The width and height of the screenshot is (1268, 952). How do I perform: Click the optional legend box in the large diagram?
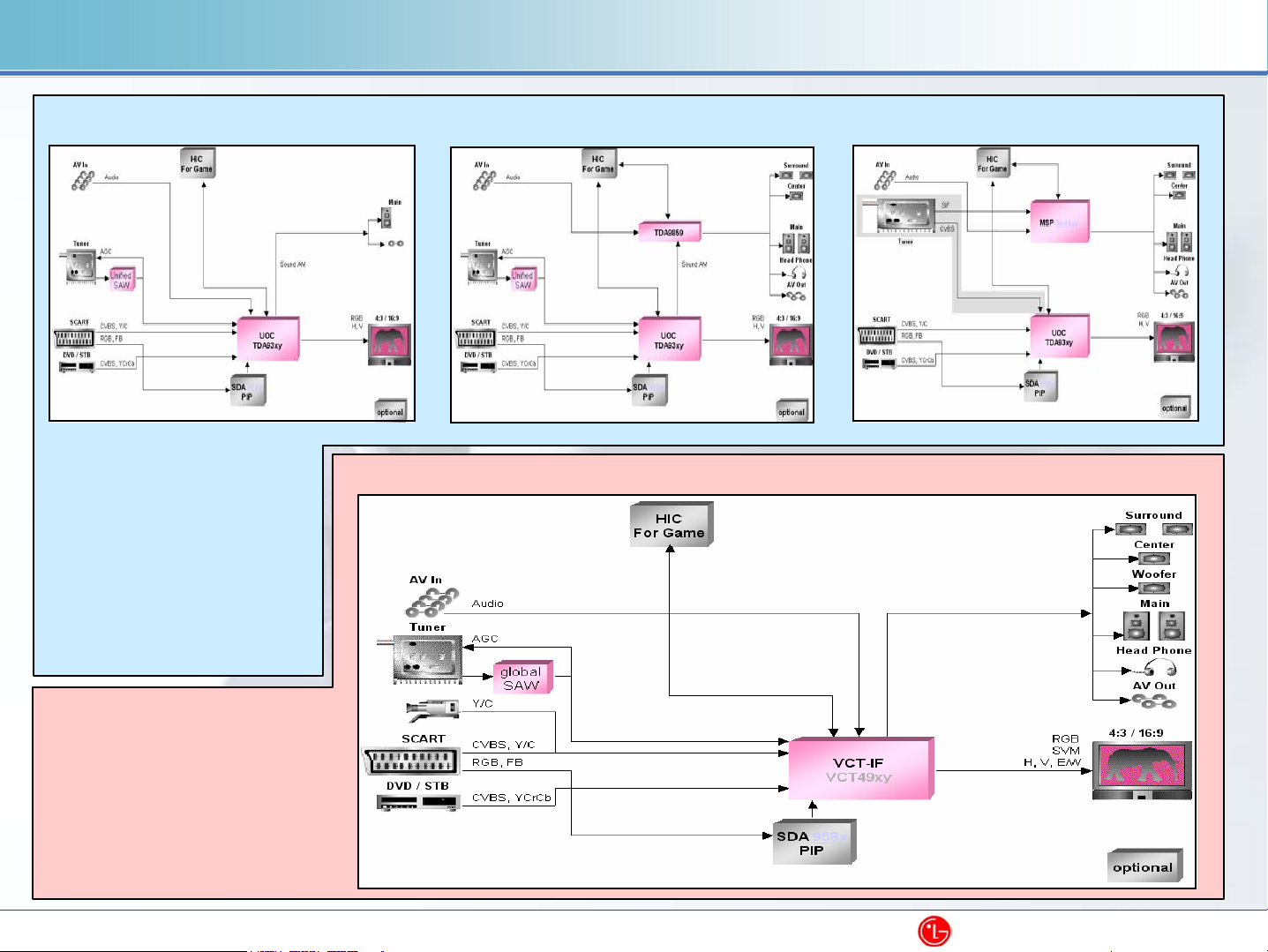pyautogui.click(x=1144, y=866)
